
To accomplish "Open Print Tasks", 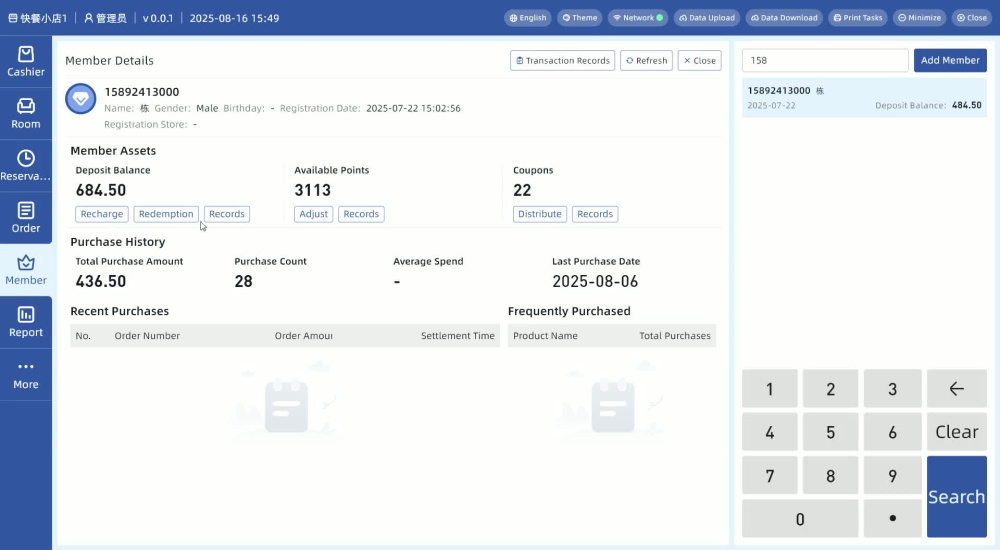I will [x=858, y=18].
